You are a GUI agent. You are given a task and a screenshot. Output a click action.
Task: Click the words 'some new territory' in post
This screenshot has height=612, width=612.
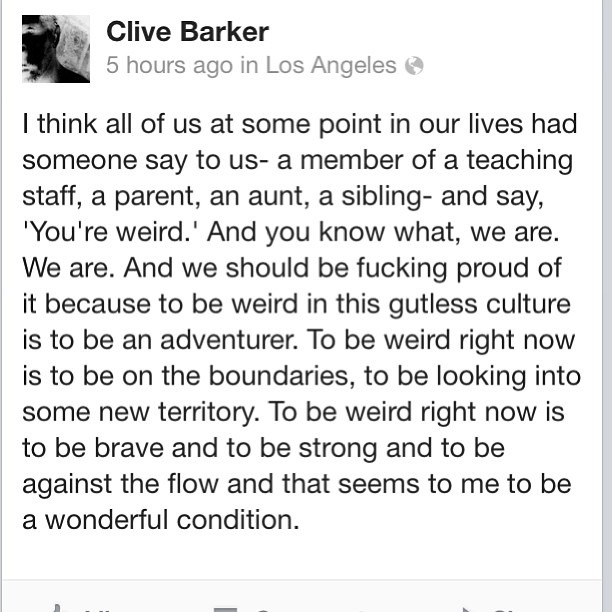(141, 412)
